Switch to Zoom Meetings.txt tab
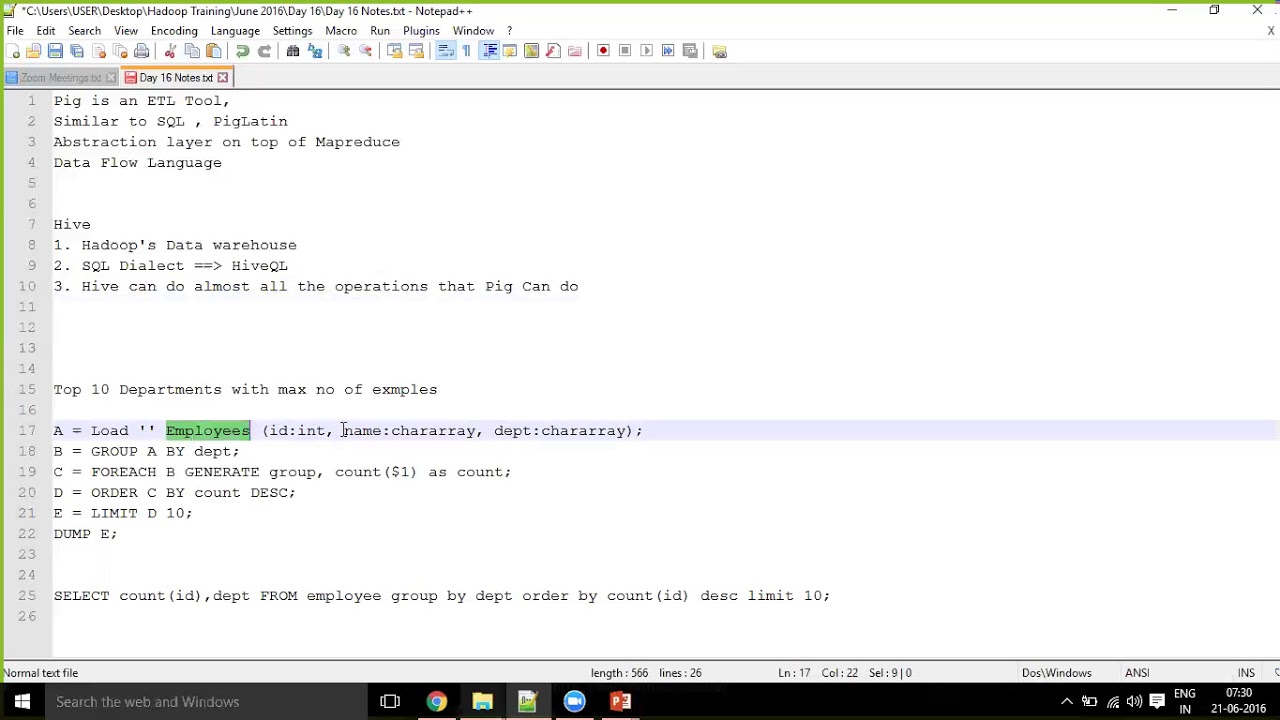Viewport: 1280px width, 720px height. (x=60, y=78)
